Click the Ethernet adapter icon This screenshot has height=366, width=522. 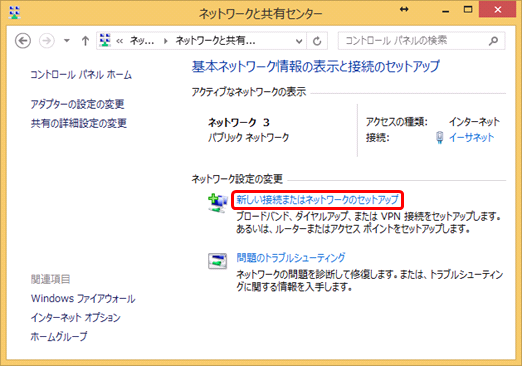439,137
